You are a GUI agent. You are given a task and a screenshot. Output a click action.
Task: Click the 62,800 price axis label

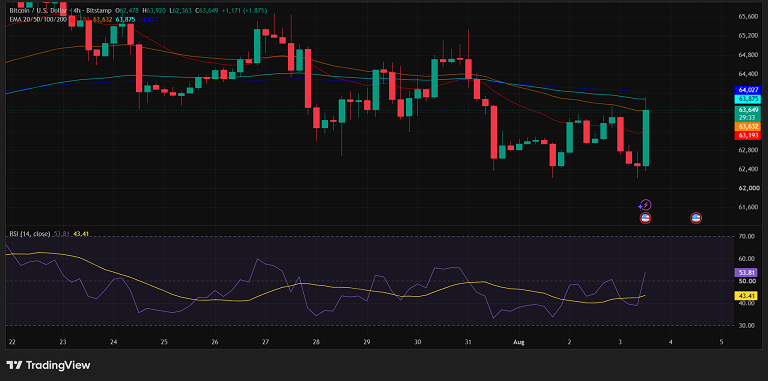(x=748, y=150)
